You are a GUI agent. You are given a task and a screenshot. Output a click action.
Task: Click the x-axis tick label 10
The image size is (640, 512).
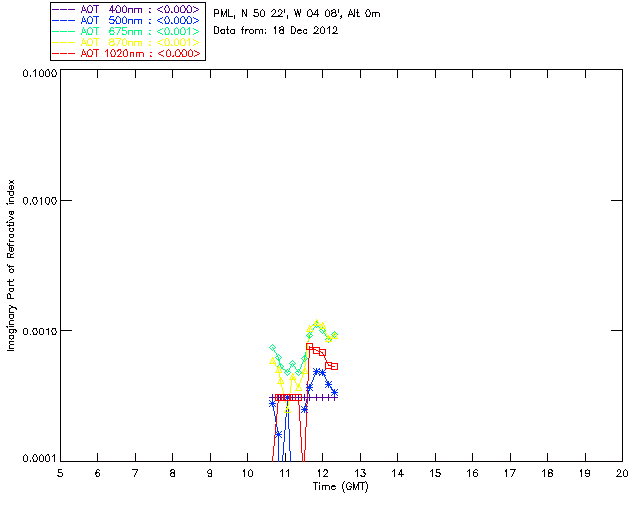[x=247, y=473]
